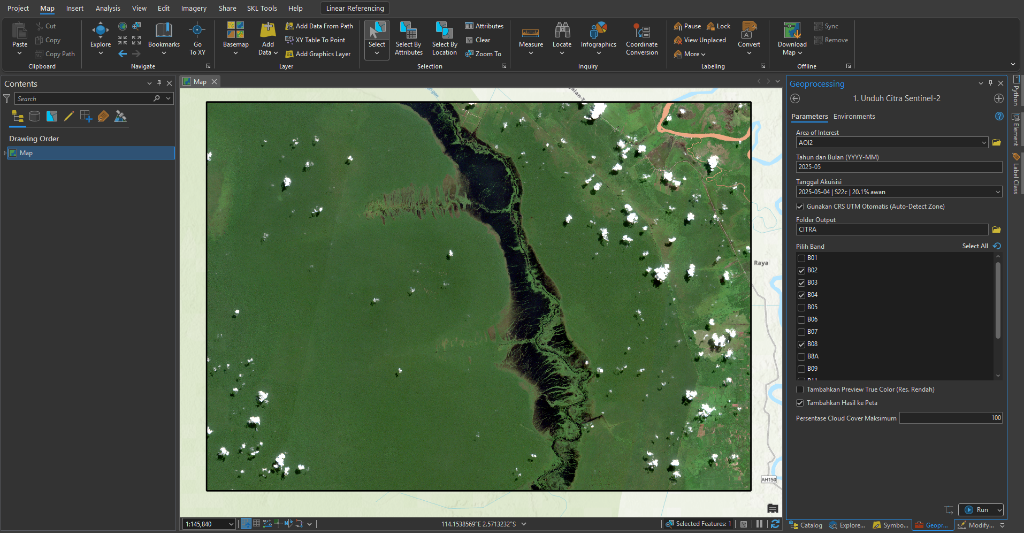Viewport: 1024px width, 533px height.
Task: Click the Measure tool
Action: (x=531, y=38)
